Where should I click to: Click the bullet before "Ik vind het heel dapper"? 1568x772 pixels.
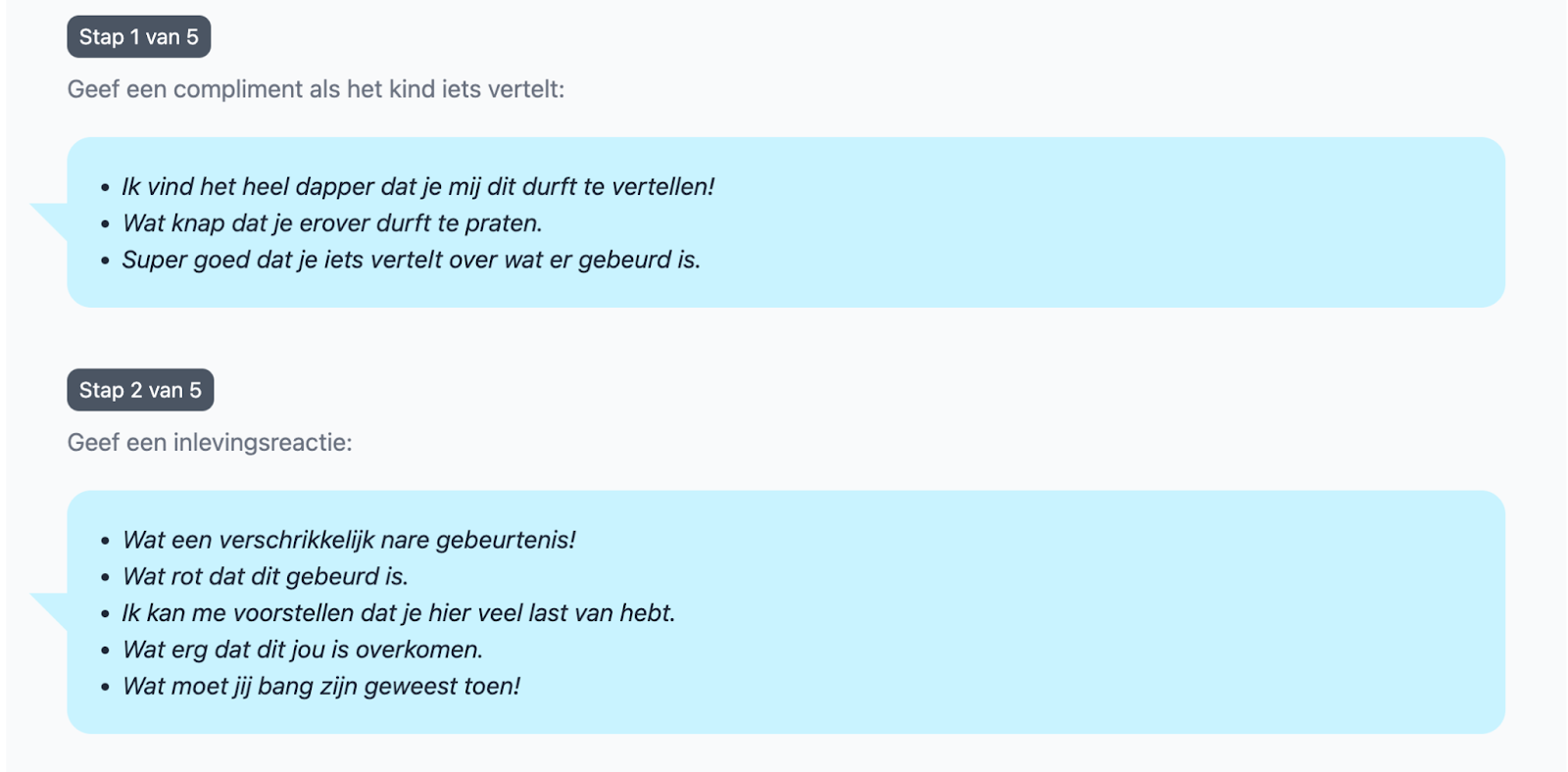[105, 187]
